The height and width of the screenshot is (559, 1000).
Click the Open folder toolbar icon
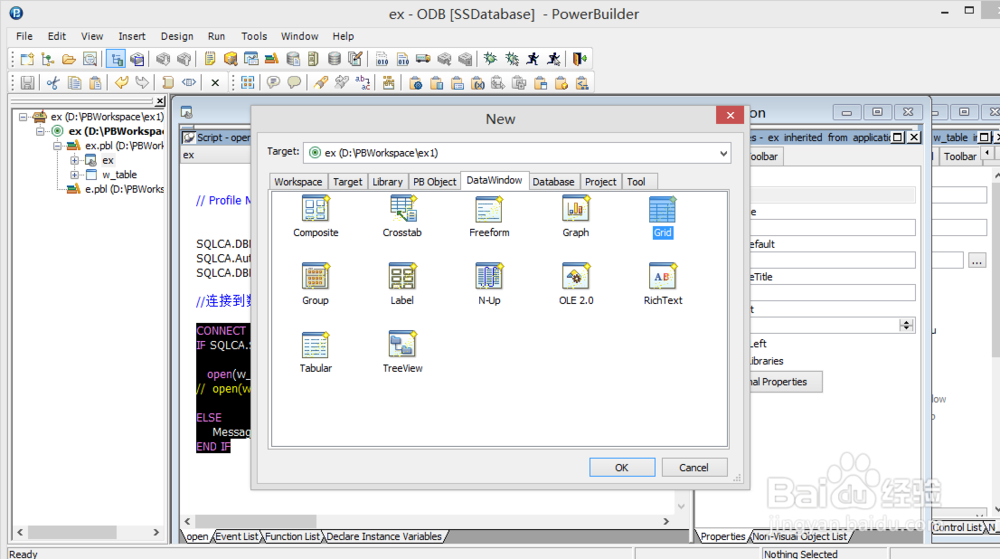[69, 59]
